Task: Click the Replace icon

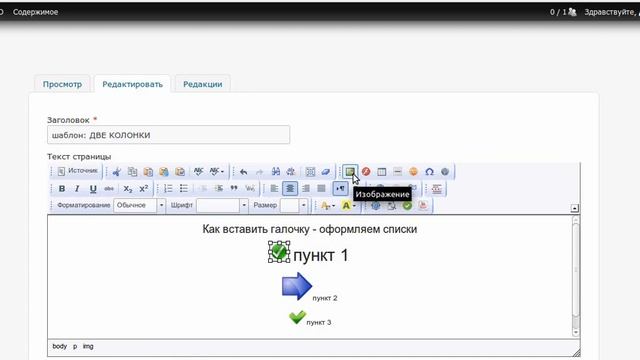Action: [291, 172]
